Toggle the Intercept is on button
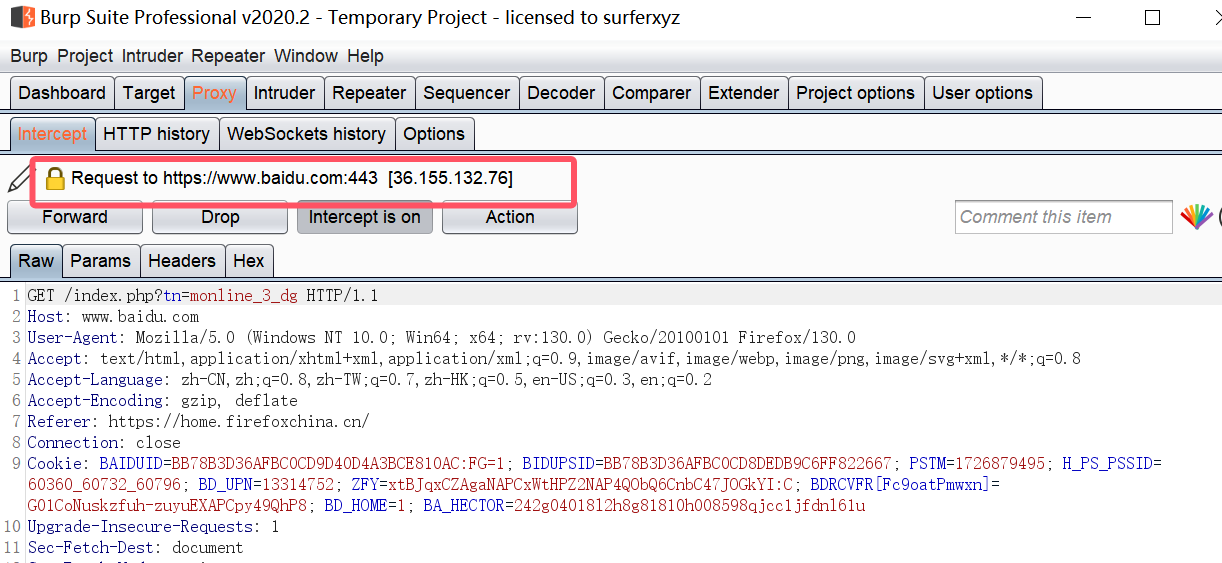The image size is (1222, 563). (x=365, y=217)
